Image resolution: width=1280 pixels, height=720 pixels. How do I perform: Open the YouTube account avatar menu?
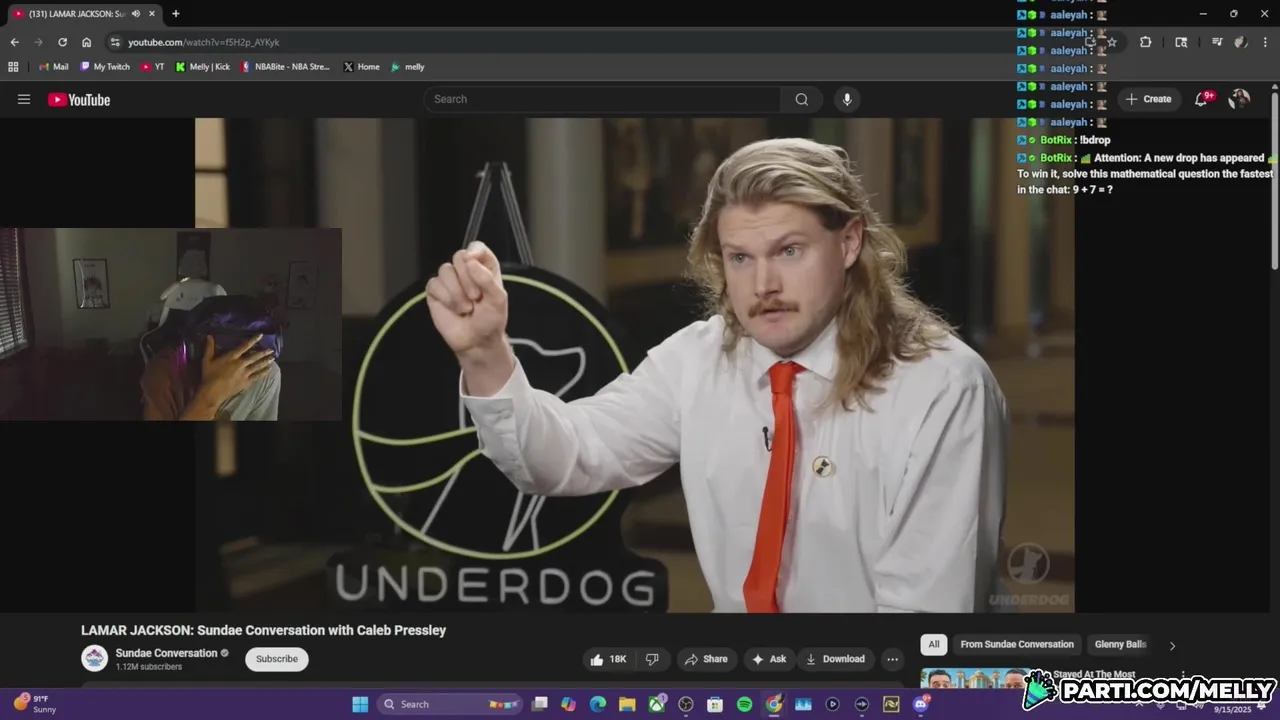[x=1239, y=99]
